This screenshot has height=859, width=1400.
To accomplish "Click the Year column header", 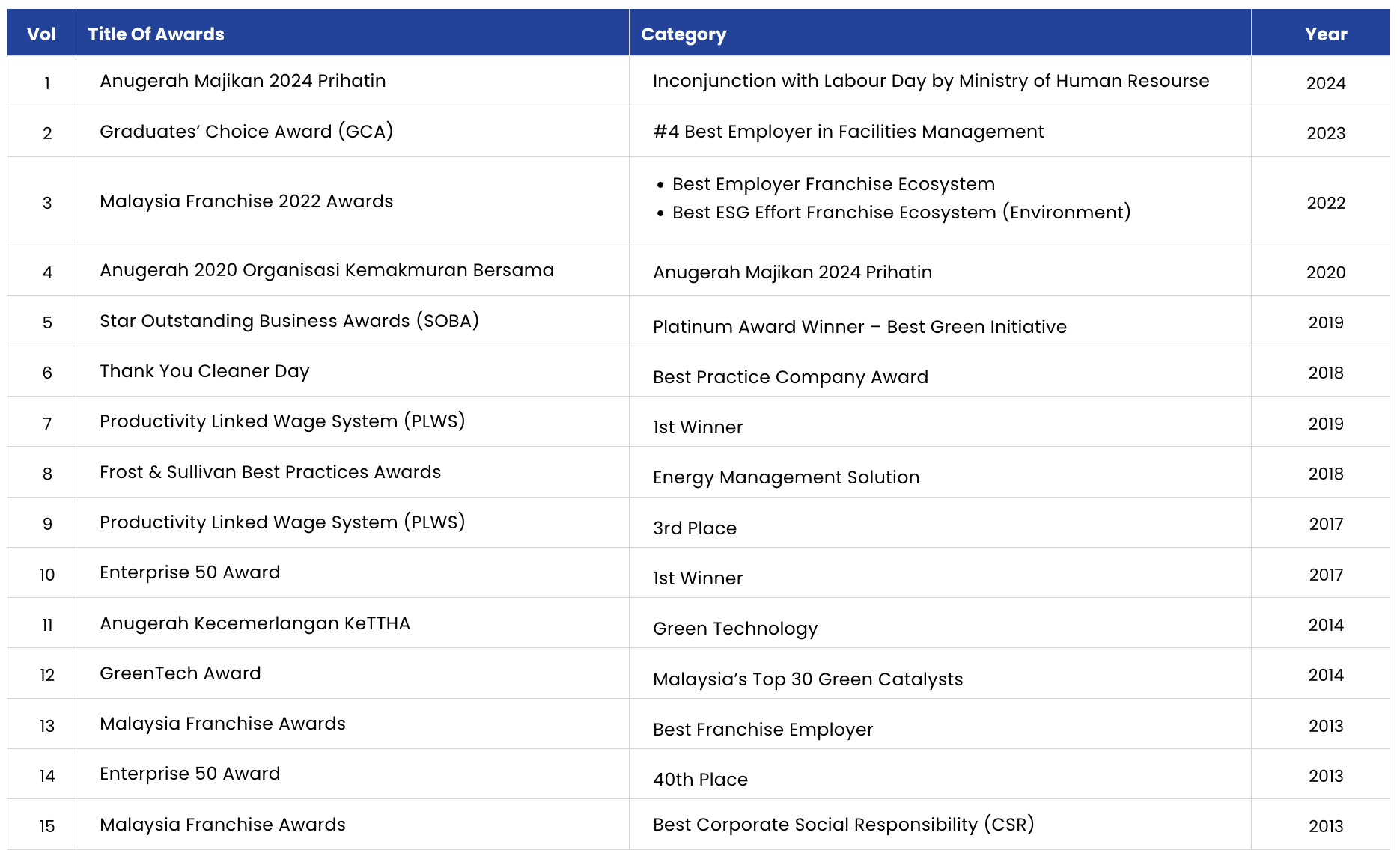I will [1326, 34].
